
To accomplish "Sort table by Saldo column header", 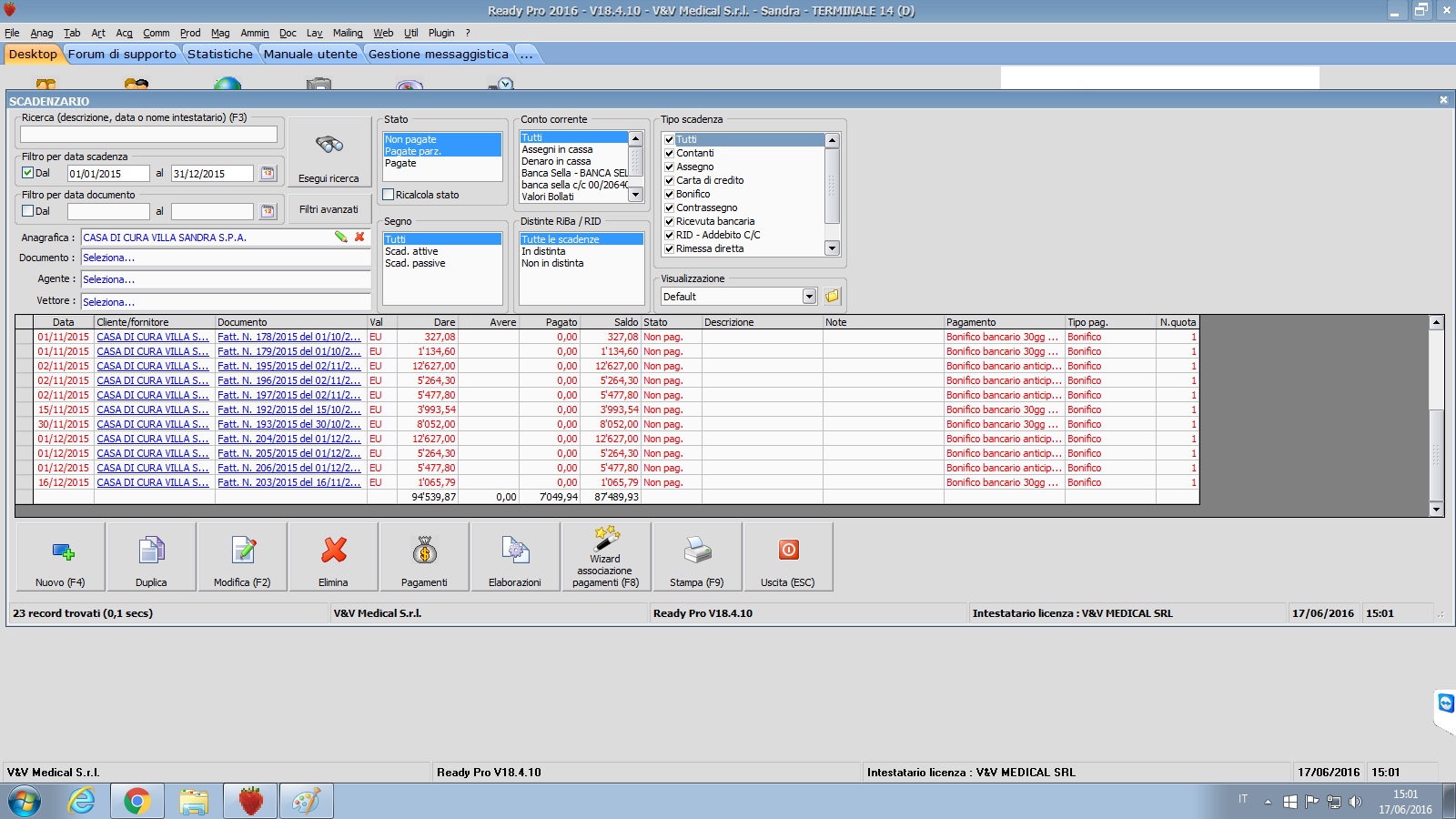I will (x=611, y=322).
